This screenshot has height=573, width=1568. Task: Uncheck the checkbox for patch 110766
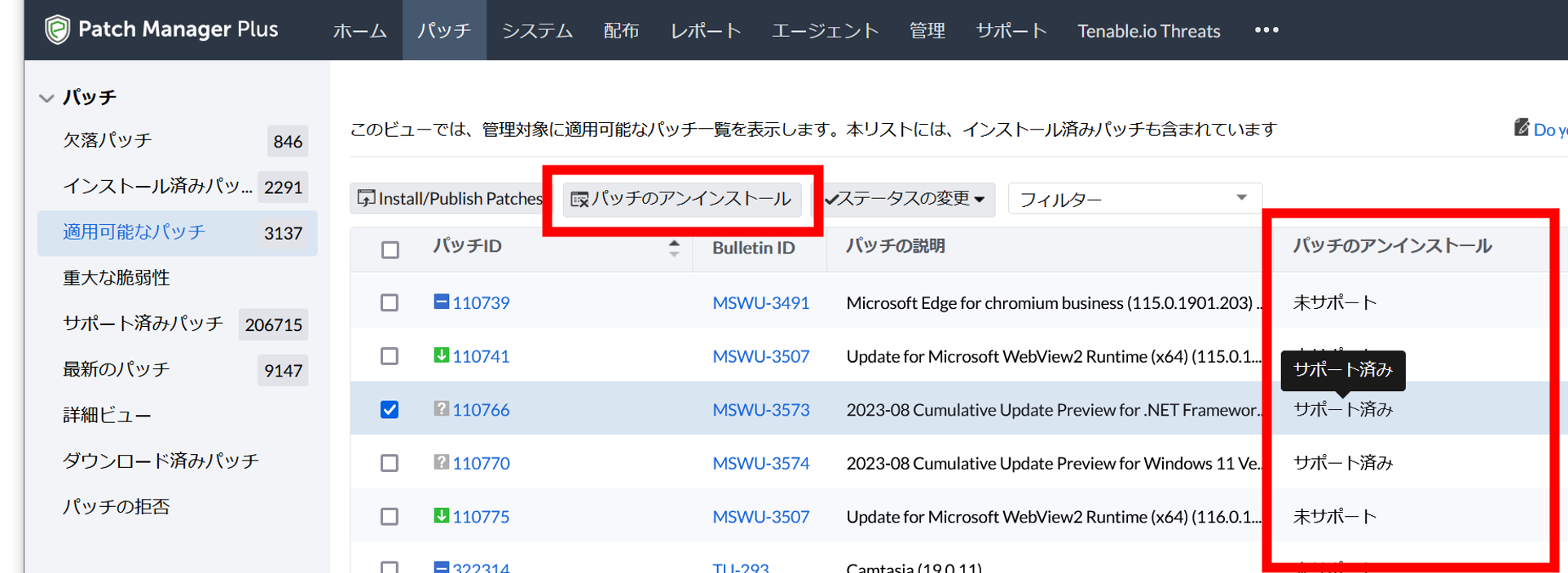[x=390, y=409]
